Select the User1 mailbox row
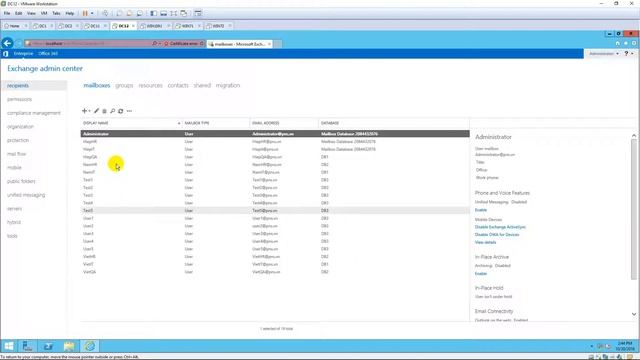This screenshot has height=360, width=640. [x=275, y=218]
